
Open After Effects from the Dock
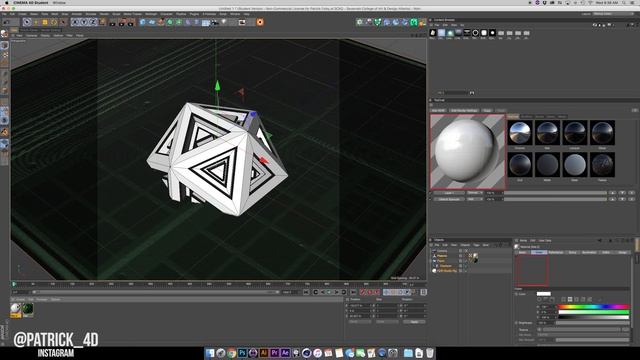[x=285, y=353]
